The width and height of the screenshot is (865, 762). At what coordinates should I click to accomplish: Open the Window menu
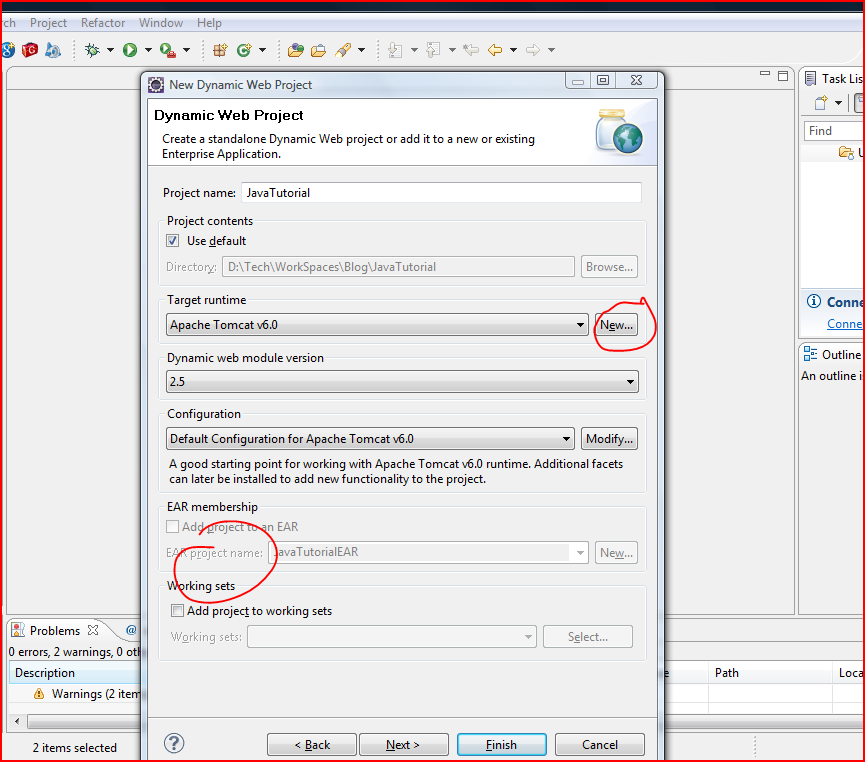pyautogui.click(x=161, y=23)
